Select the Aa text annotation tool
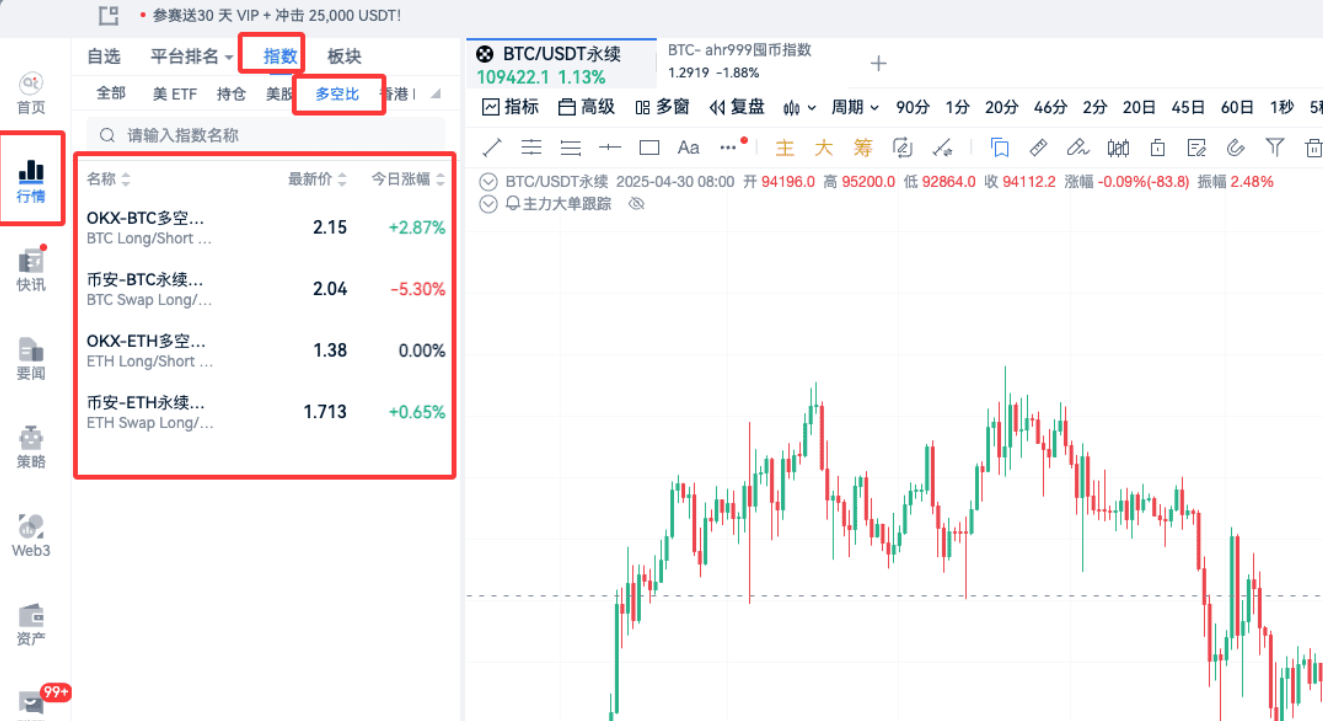The width and height of the screenshot is (1323, 721). click(x=688, y=148)
